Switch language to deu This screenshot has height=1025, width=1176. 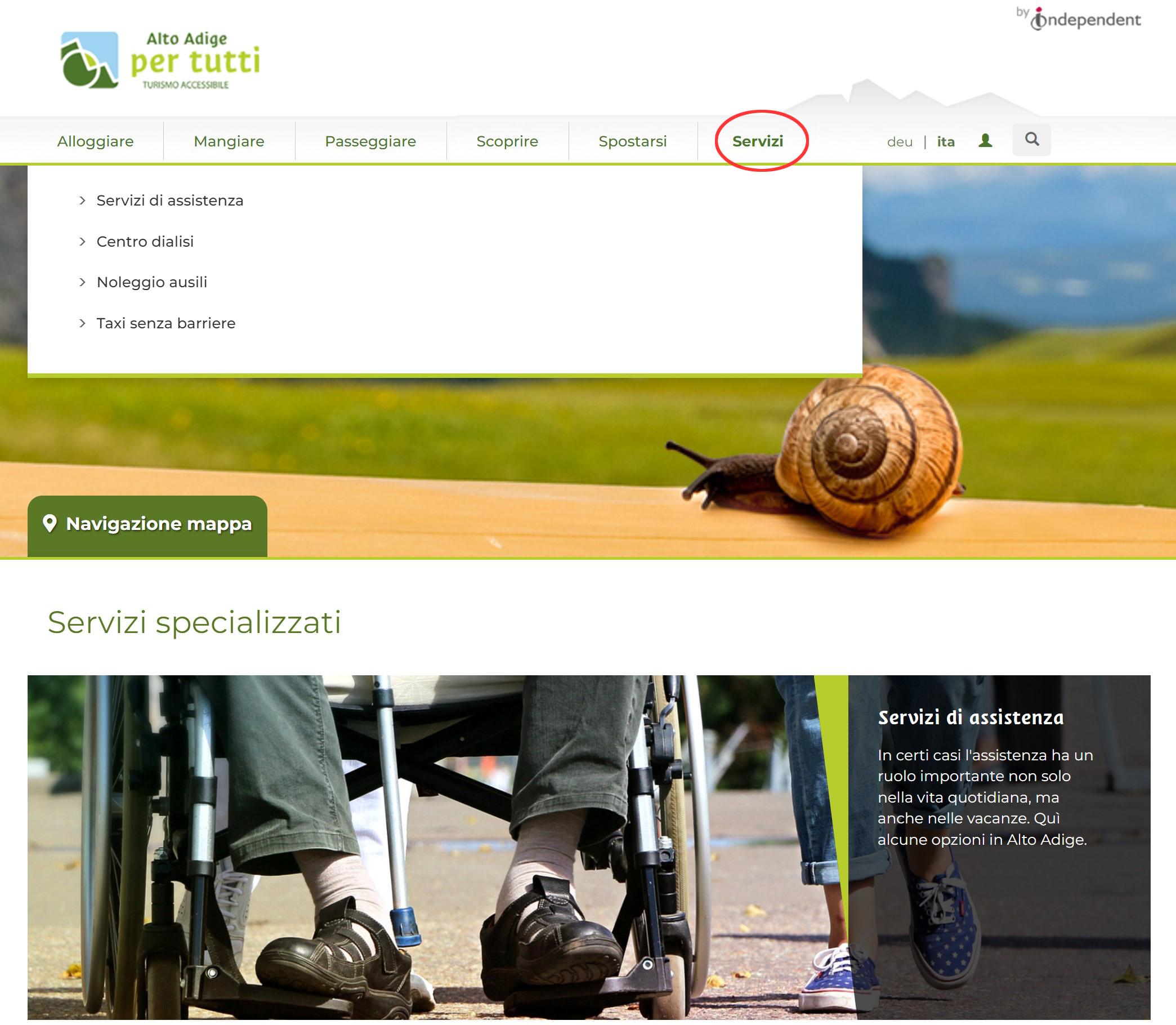(x=899, y=142)
